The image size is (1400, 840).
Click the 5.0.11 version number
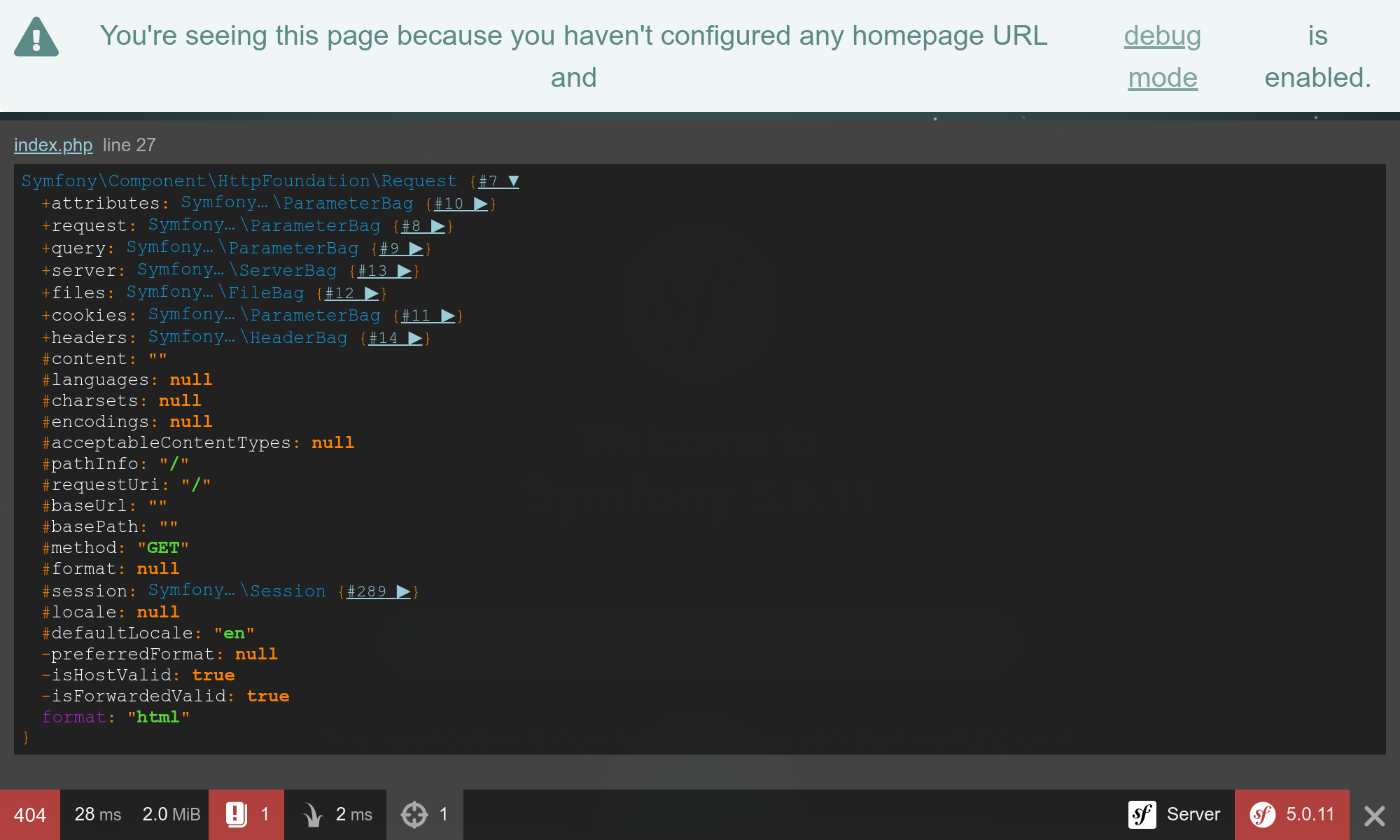tap(1310, 815)
